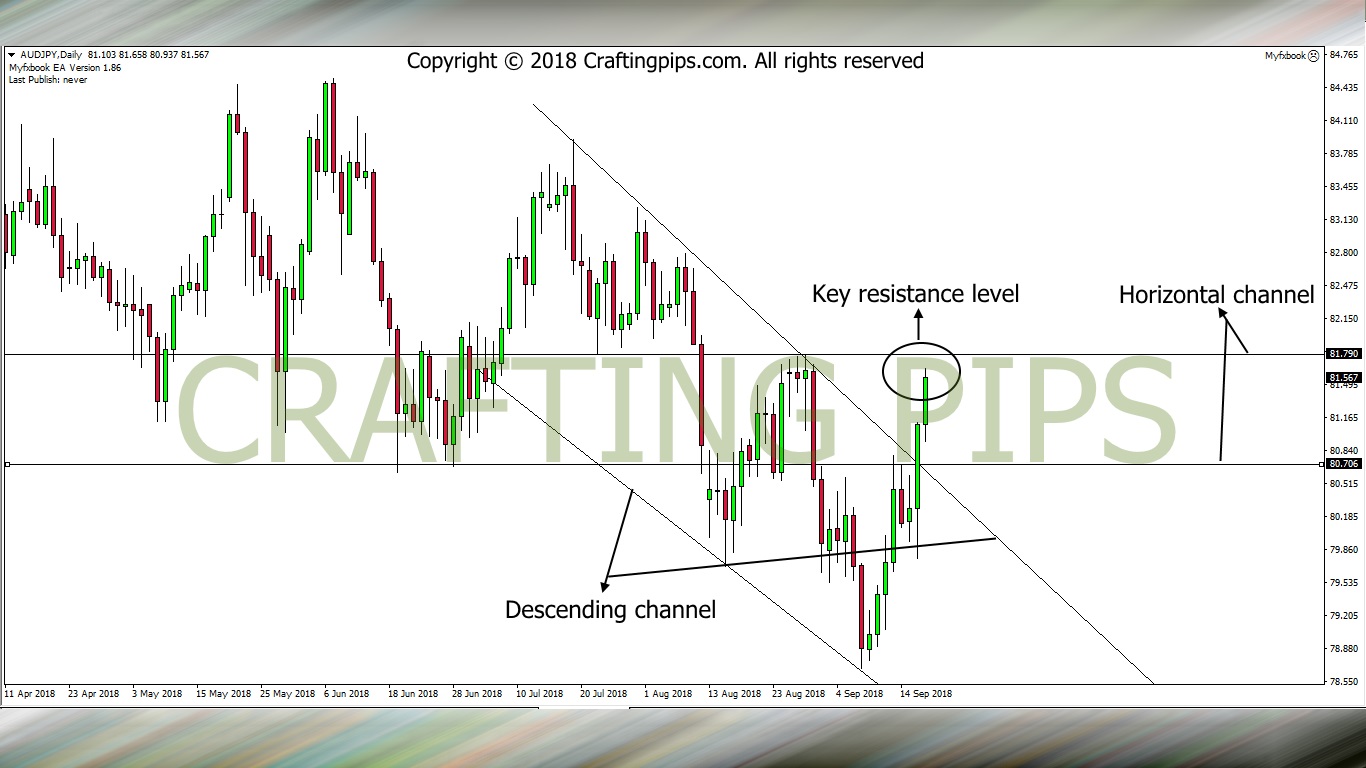Select the 'Key resistance level' text label
Image resolution: width=1366 pixels, height=768 pixels.
(x=915, y=294)
